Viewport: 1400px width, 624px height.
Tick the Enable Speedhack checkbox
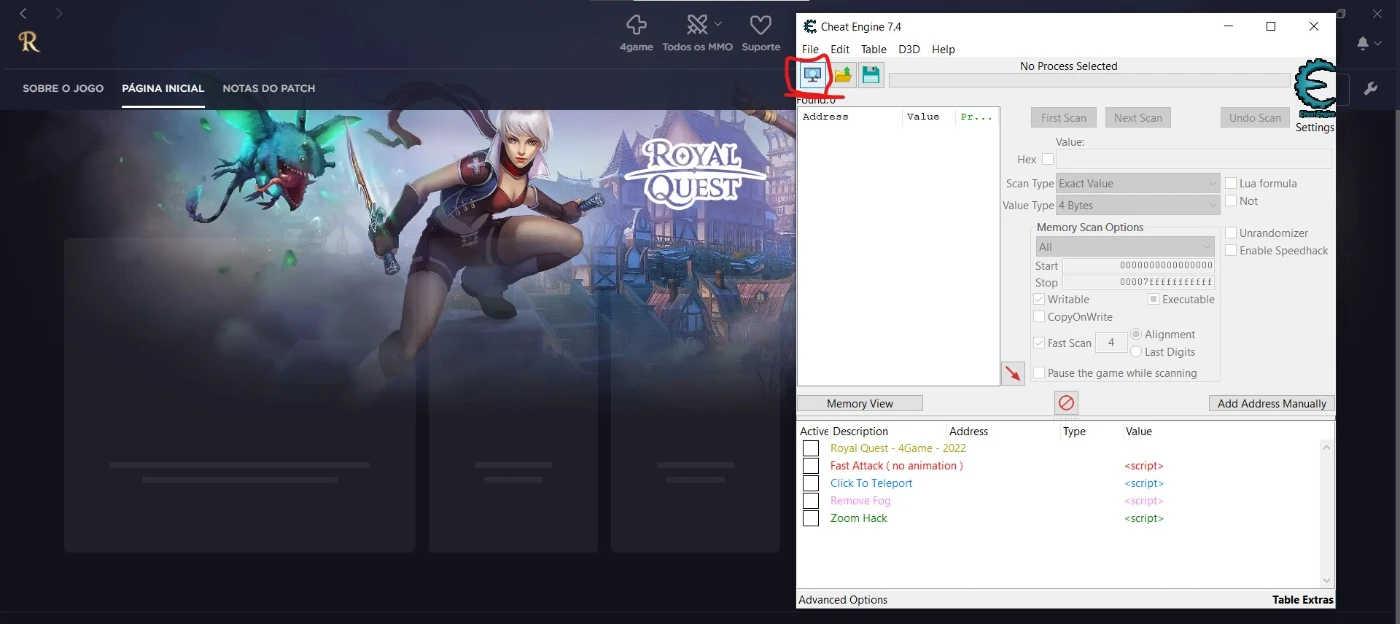(1231, 250)
